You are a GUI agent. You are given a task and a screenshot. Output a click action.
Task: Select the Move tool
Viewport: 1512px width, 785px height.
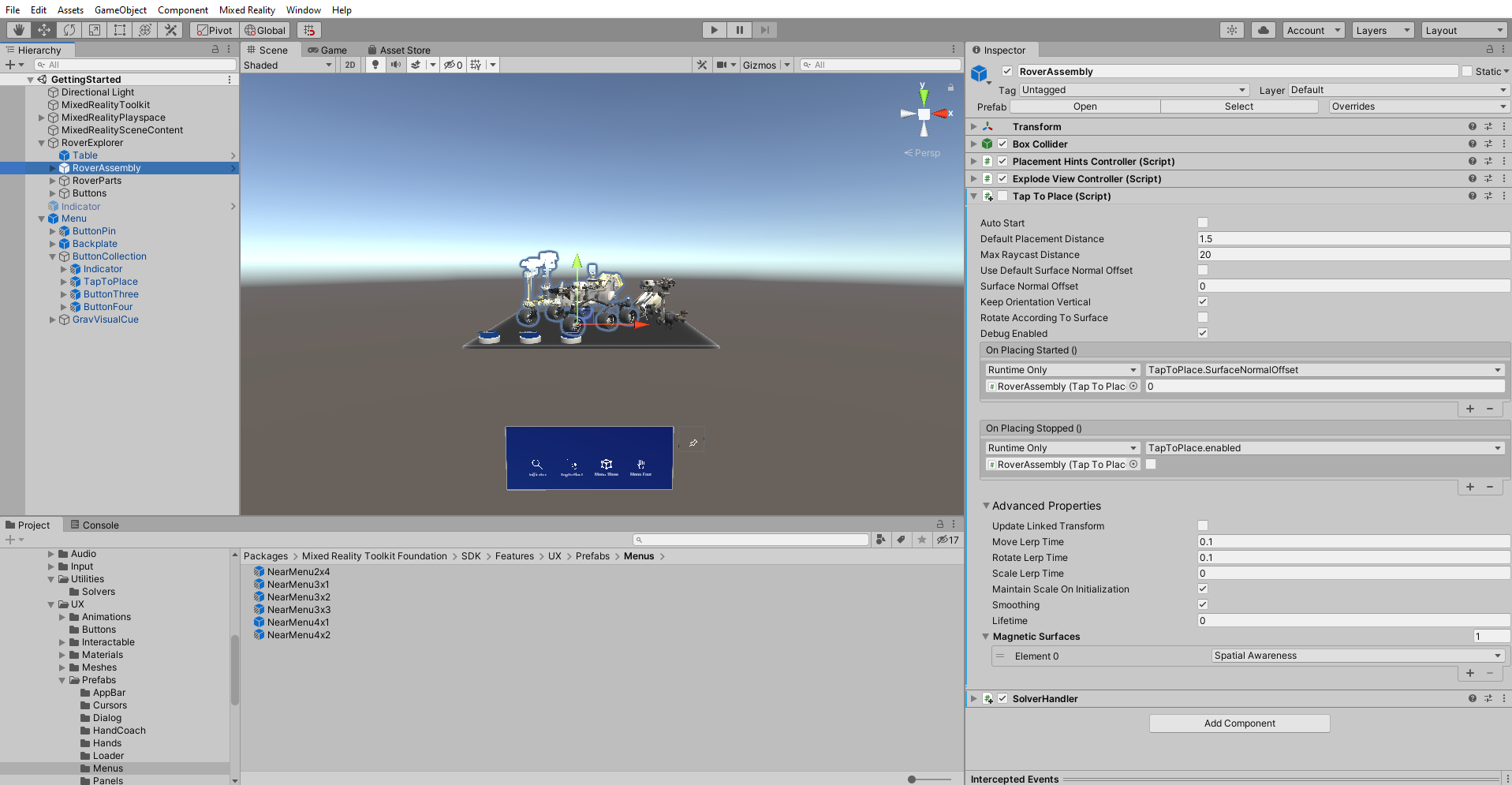44,30
